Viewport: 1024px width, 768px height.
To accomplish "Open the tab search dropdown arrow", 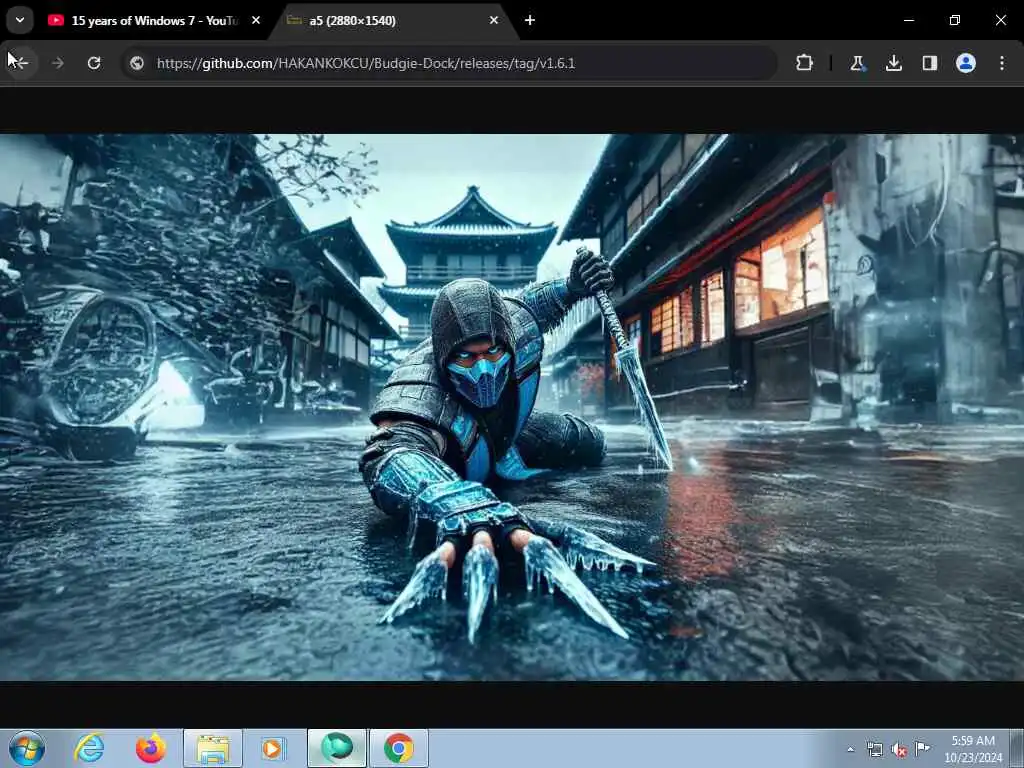I will pos(20,20).
